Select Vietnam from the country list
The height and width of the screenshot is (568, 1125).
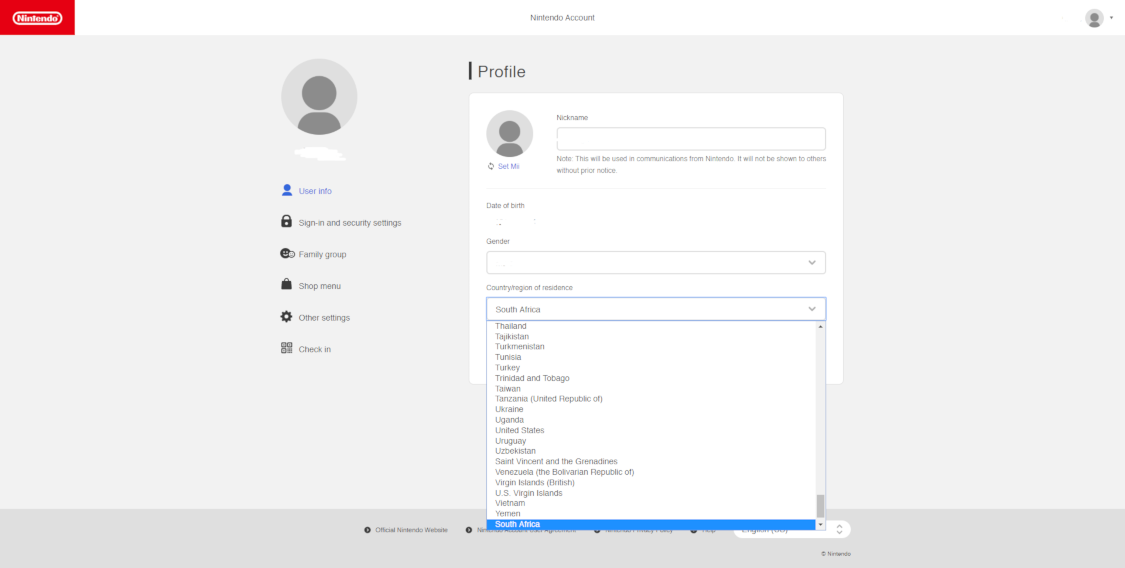(x=651, y=503)
